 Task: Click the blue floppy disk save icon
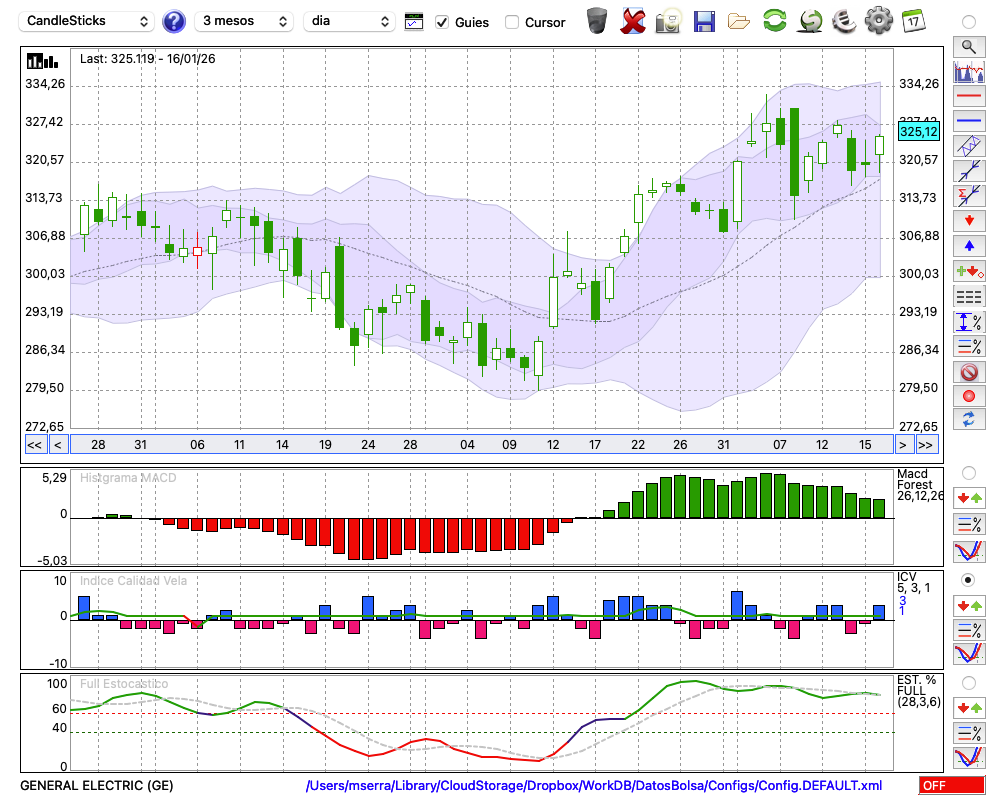pyautogui.click(x=704, y=21)
